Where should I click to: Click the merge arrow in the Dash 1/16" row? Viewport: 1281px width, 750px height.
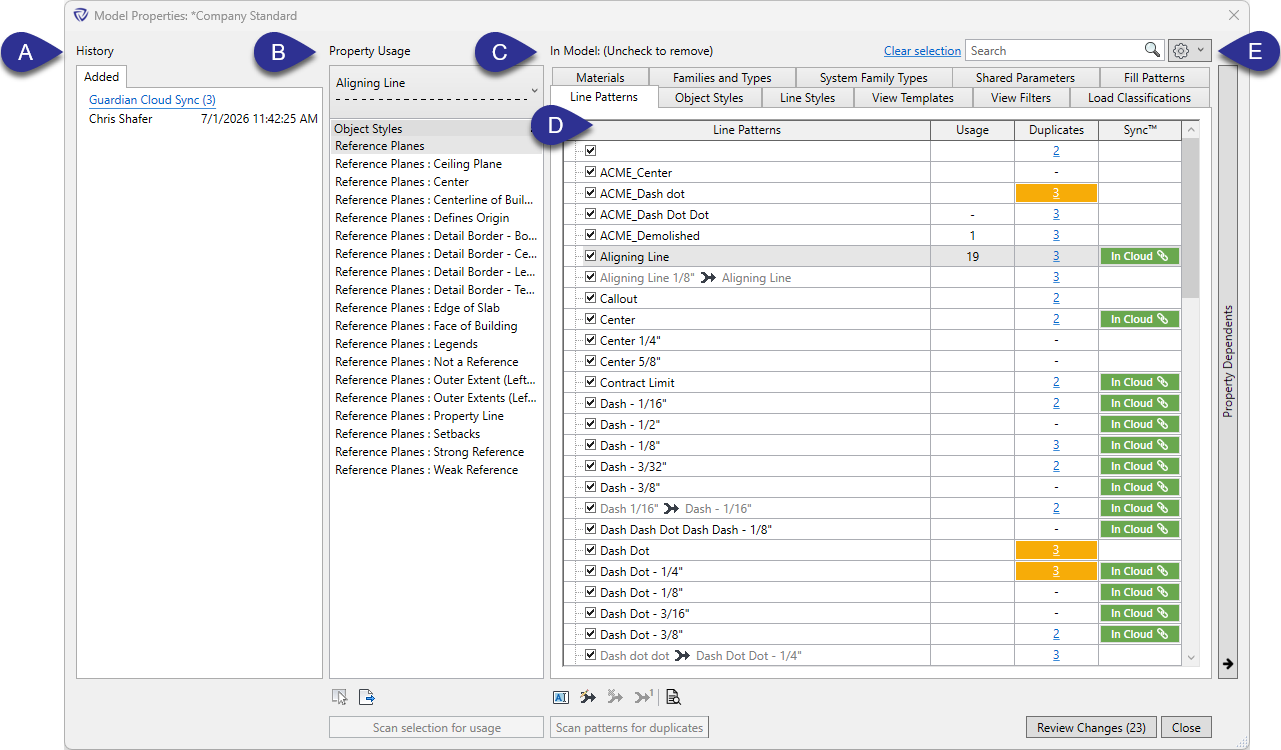(671, 509)
